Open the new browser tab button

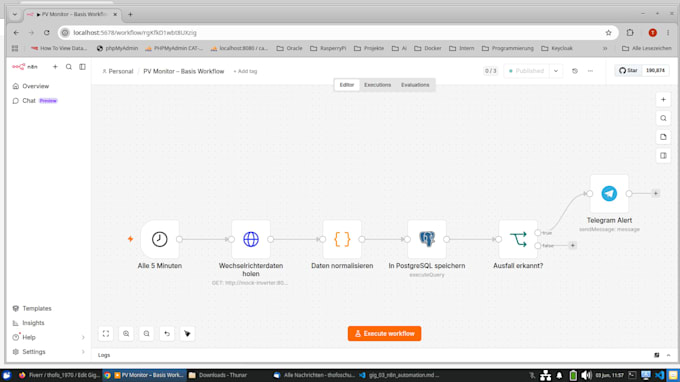(130, 14)
